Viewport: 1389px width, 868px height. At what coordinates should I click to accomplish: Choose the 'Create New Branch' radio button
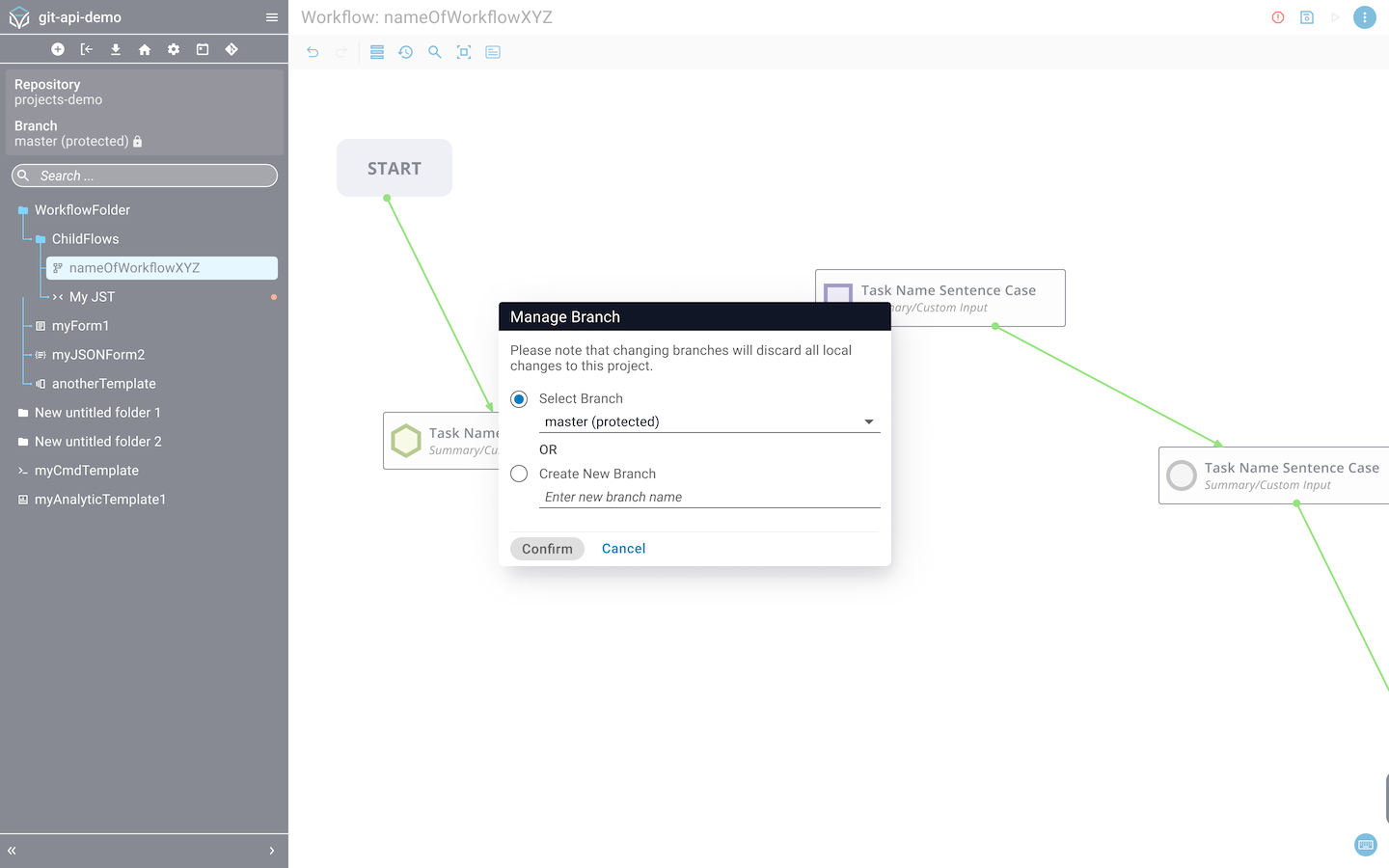(519, 474)
